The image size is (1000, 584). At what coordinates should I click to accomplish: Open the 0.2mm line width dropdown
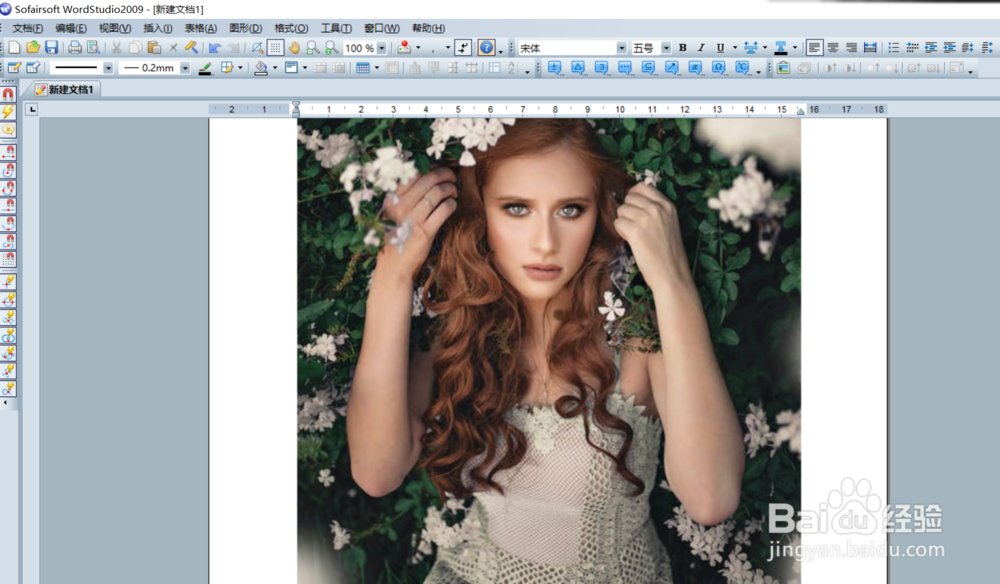(185, 68)
